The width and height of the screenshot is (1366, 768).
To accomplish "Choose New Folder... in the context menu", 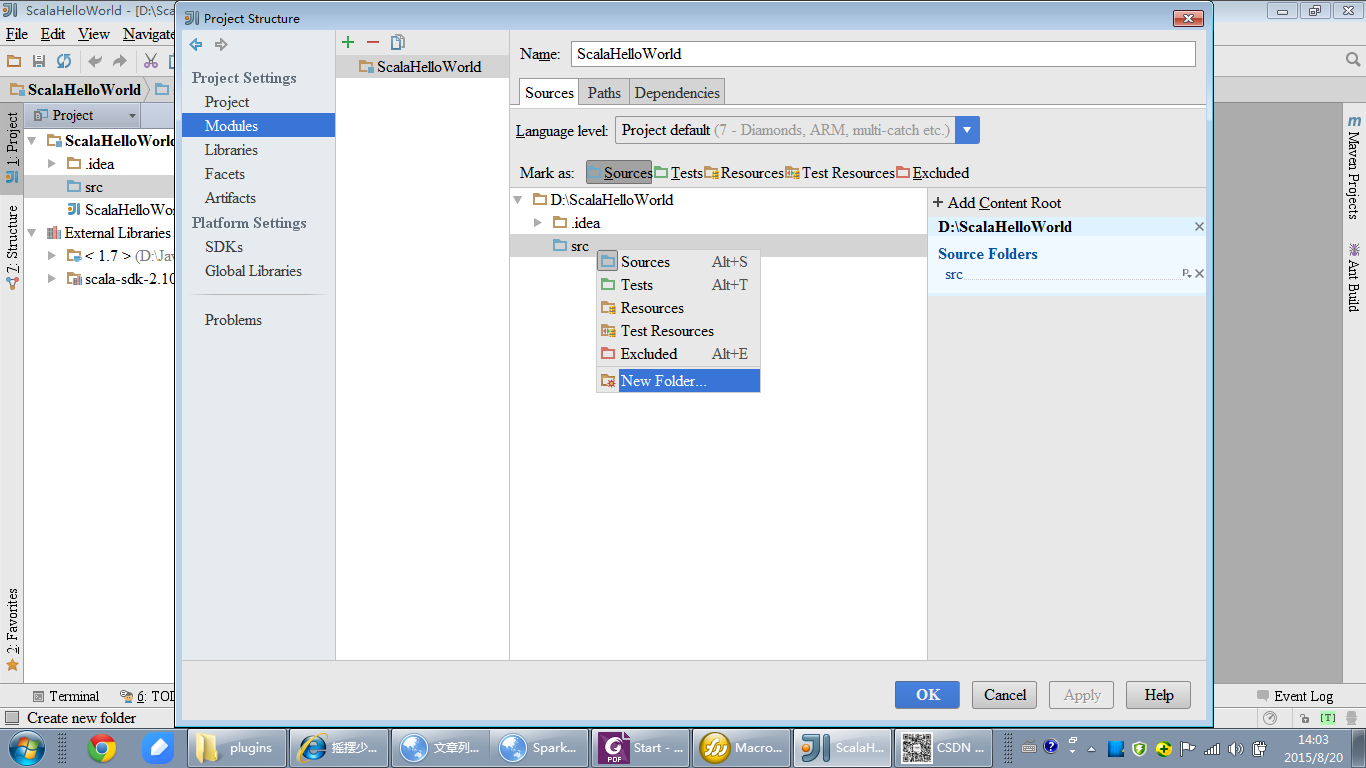I will 678,381.
